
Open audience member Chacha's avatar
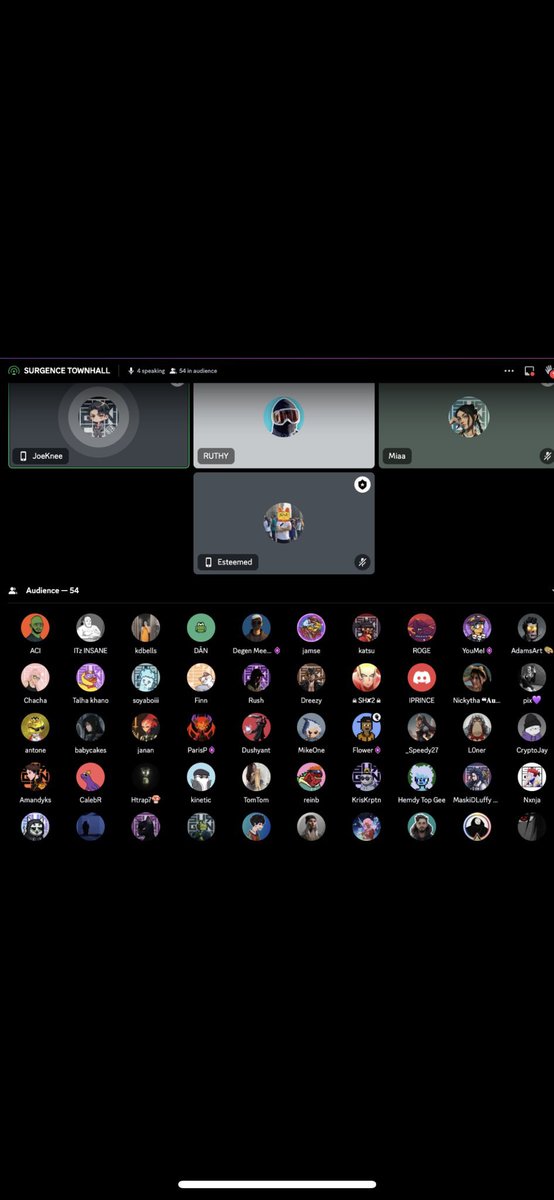(35, 678)
